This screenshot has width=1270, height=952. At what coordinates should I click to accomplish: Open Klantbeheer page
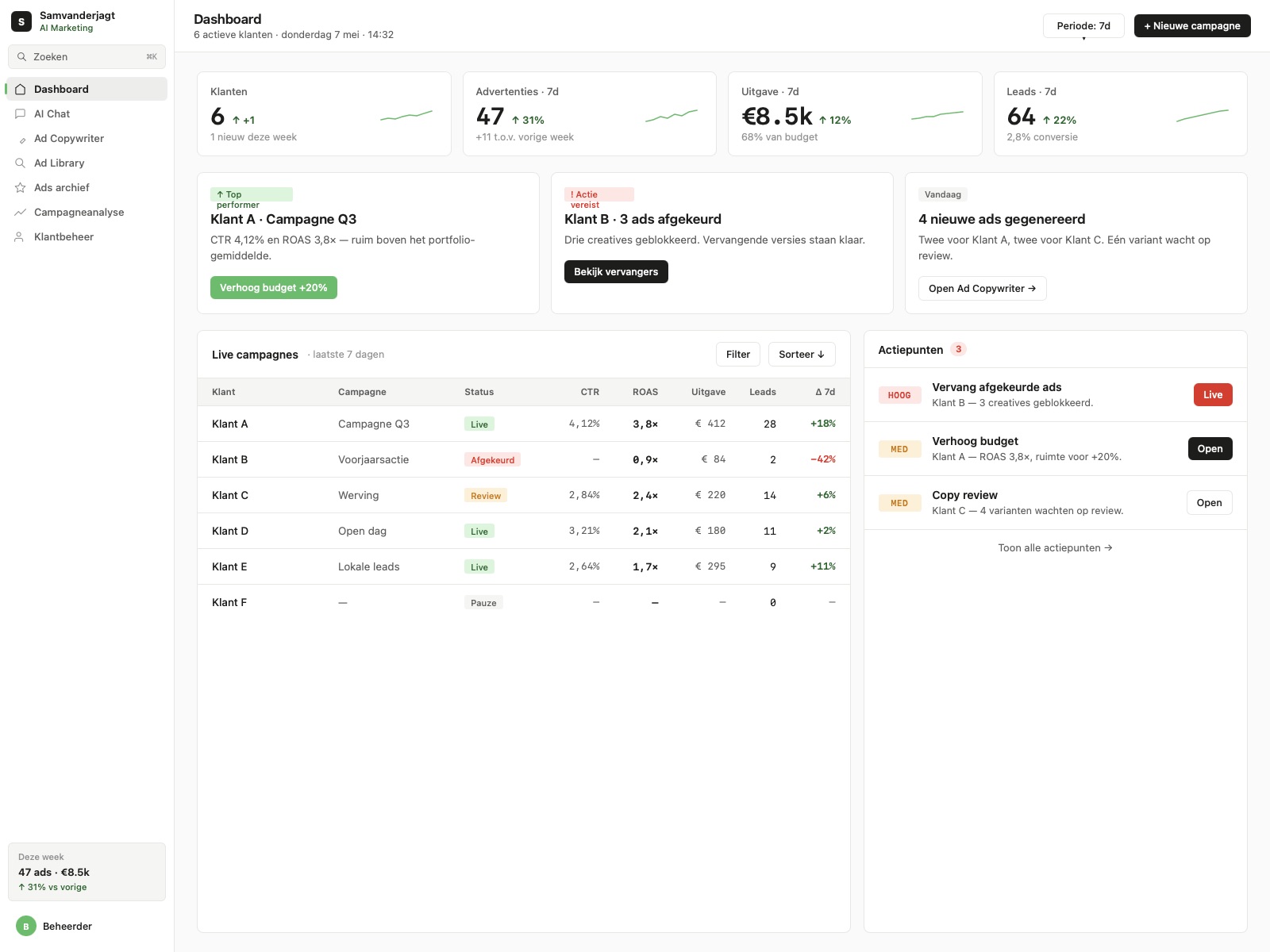(87, 236)
